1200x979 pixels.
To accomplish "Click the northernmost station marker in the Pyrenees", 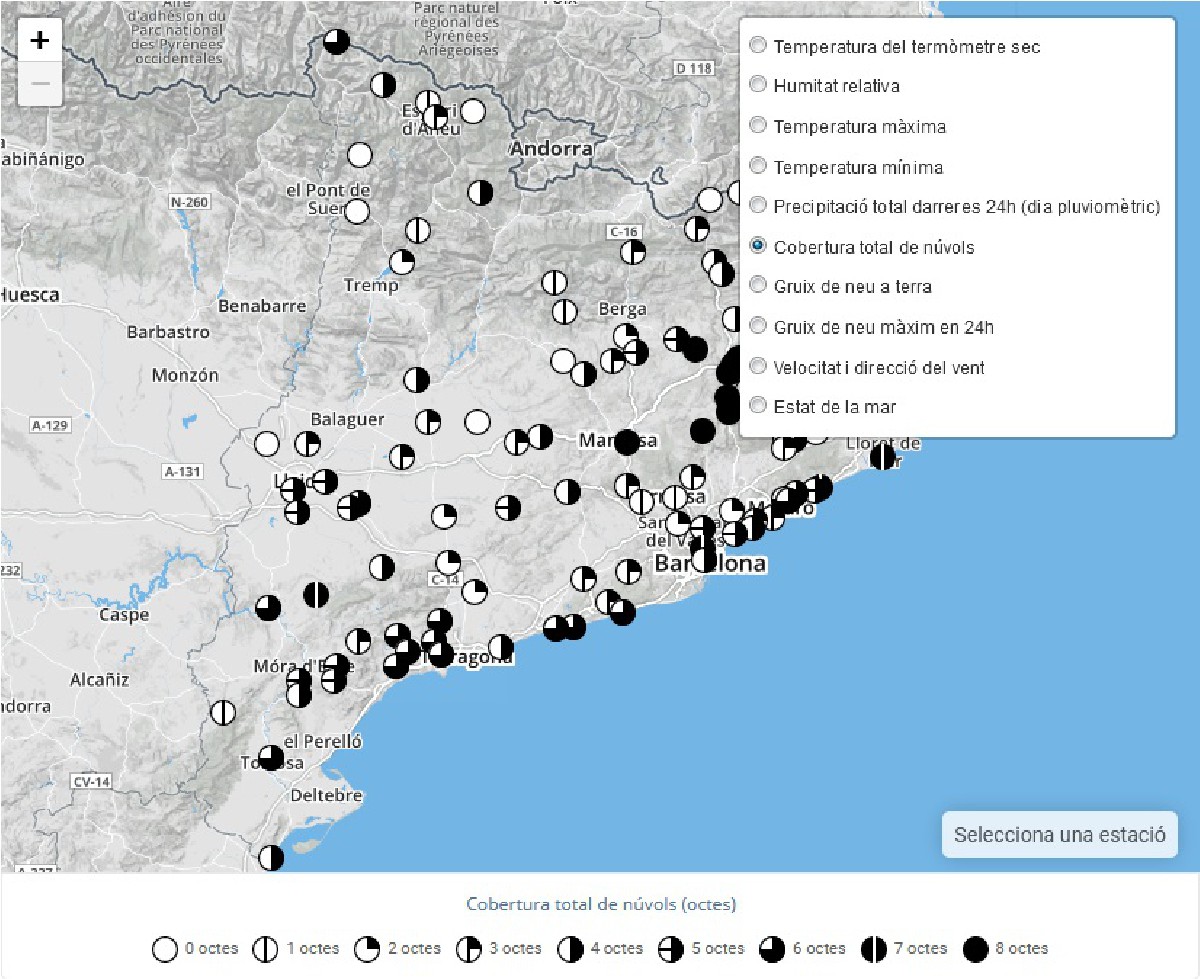I will (336, 41).
